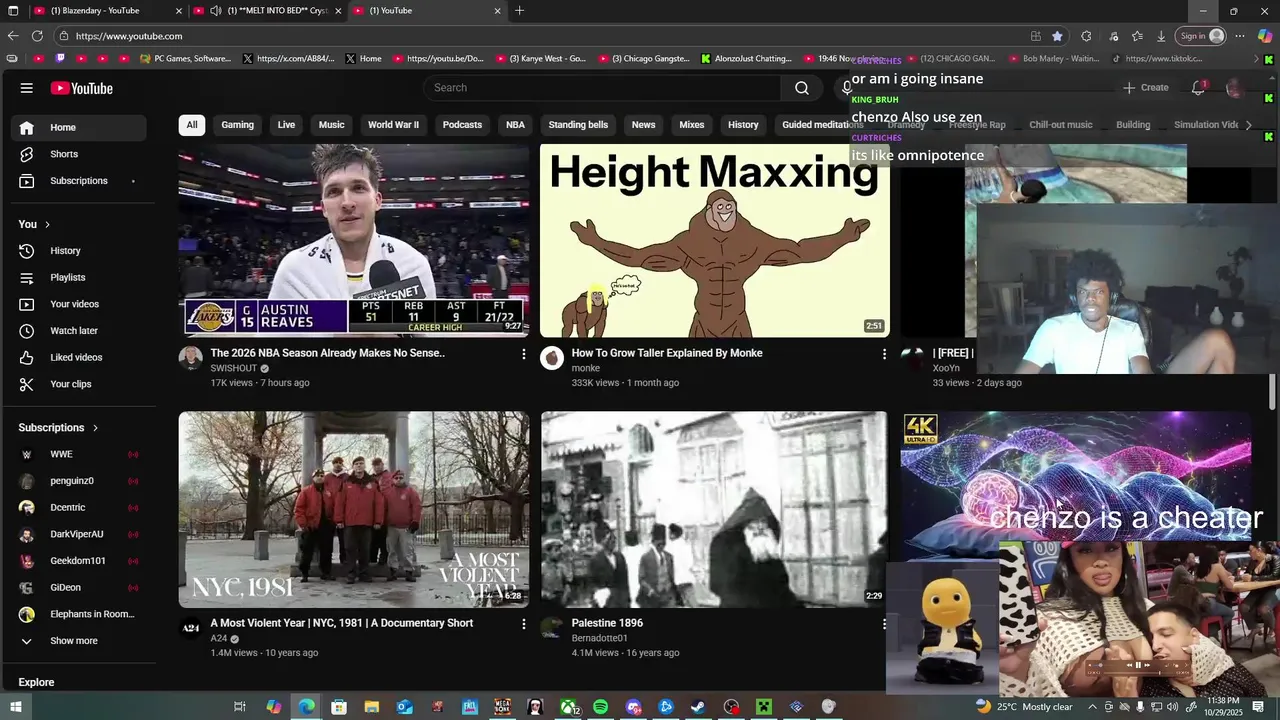Click the YouTube logo

click(x=82, y=88)
